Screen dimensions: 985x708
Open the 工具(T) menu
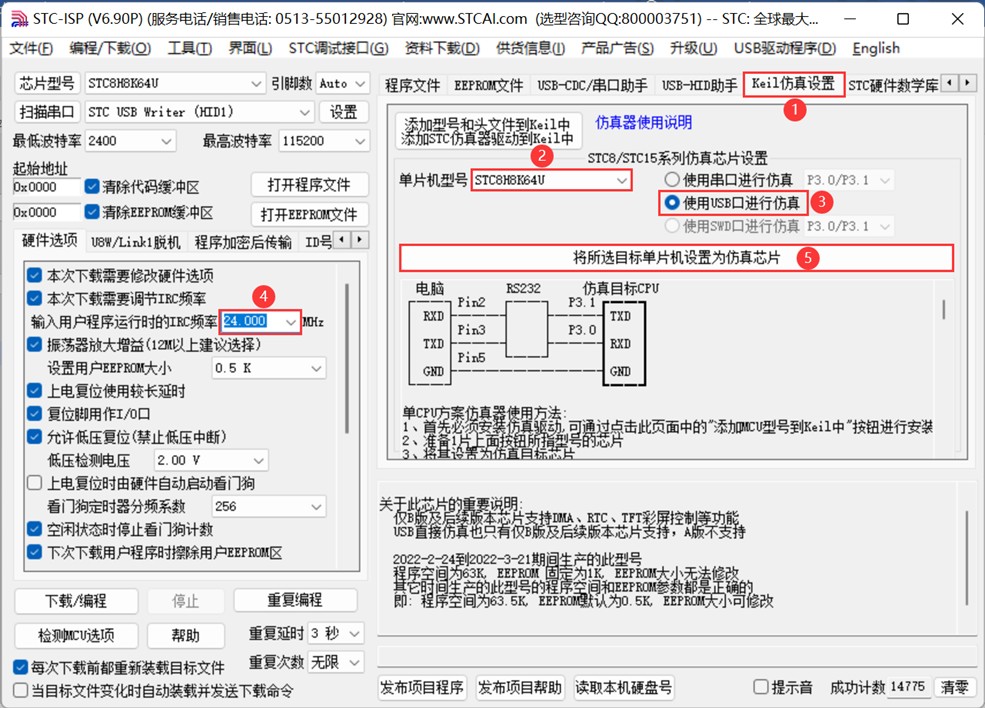[190, 48]
